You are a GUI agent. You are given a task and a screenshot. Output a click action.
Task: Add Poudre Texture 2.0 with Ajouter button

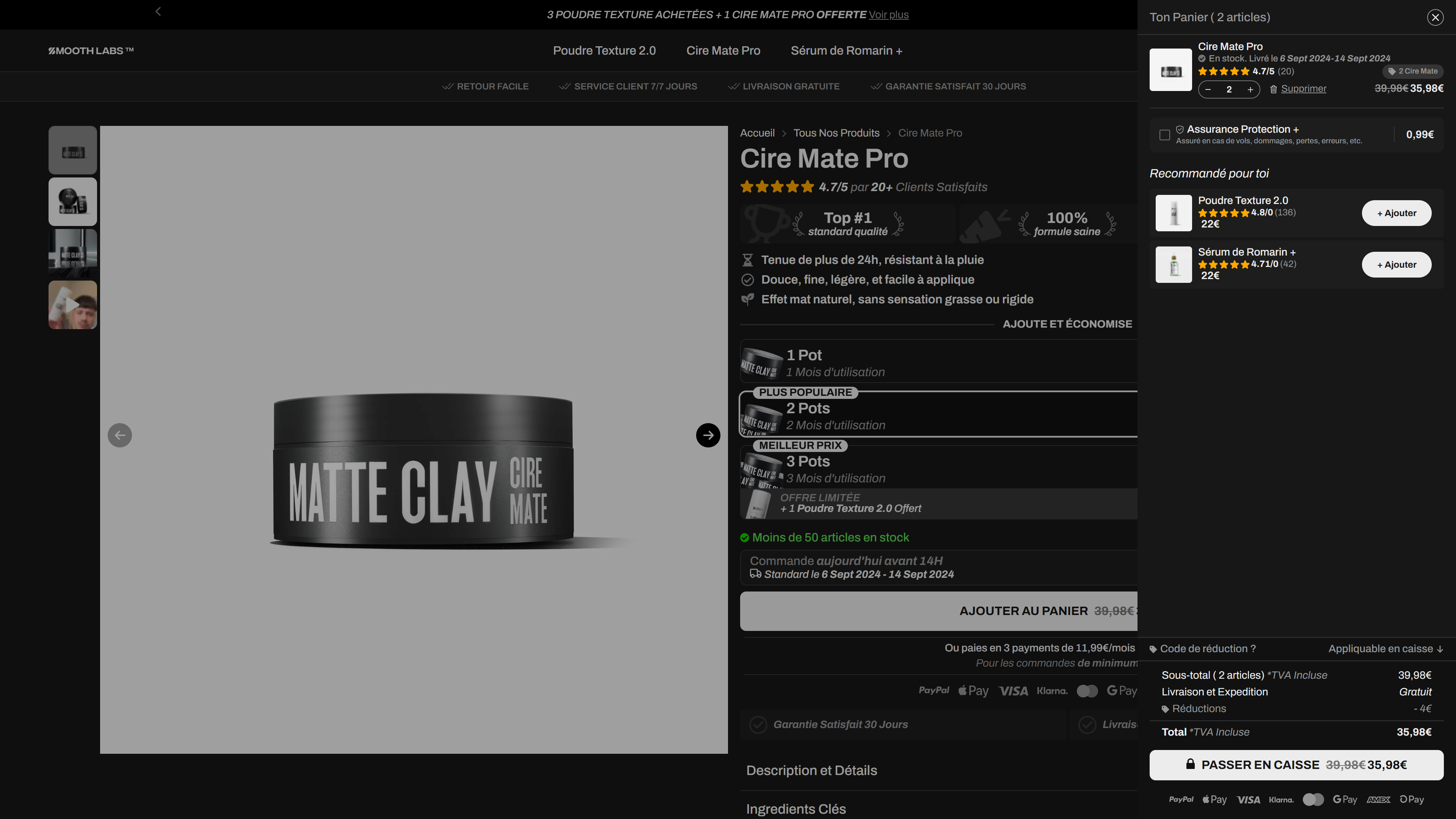[x=1396, y=213]
